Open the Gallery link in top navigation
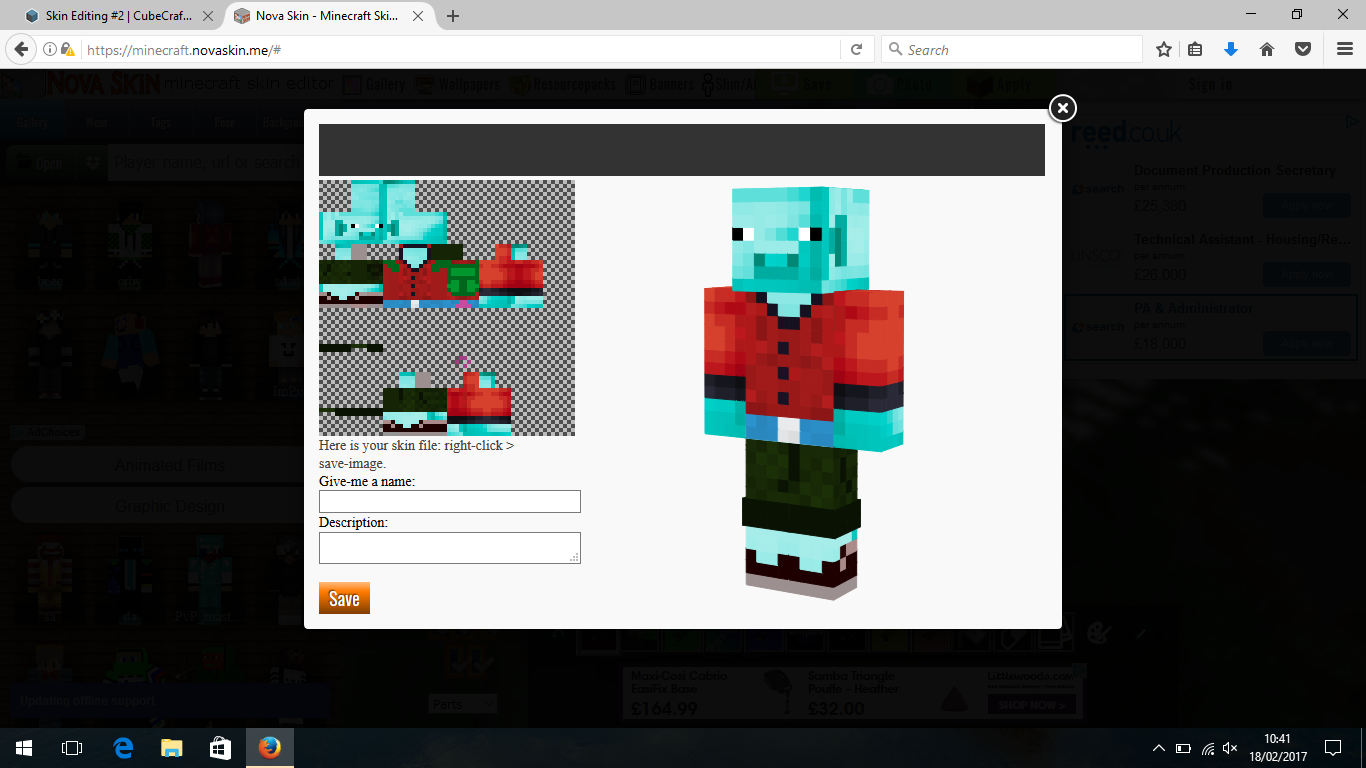1366x768 pixels. 376,85
